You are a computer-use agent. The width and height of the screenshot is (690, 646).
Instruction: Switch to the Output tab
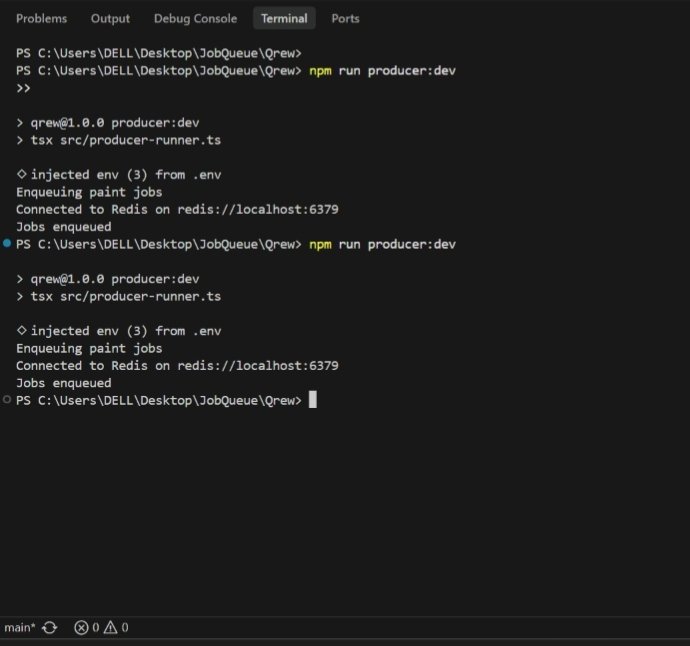pos(110,18)
